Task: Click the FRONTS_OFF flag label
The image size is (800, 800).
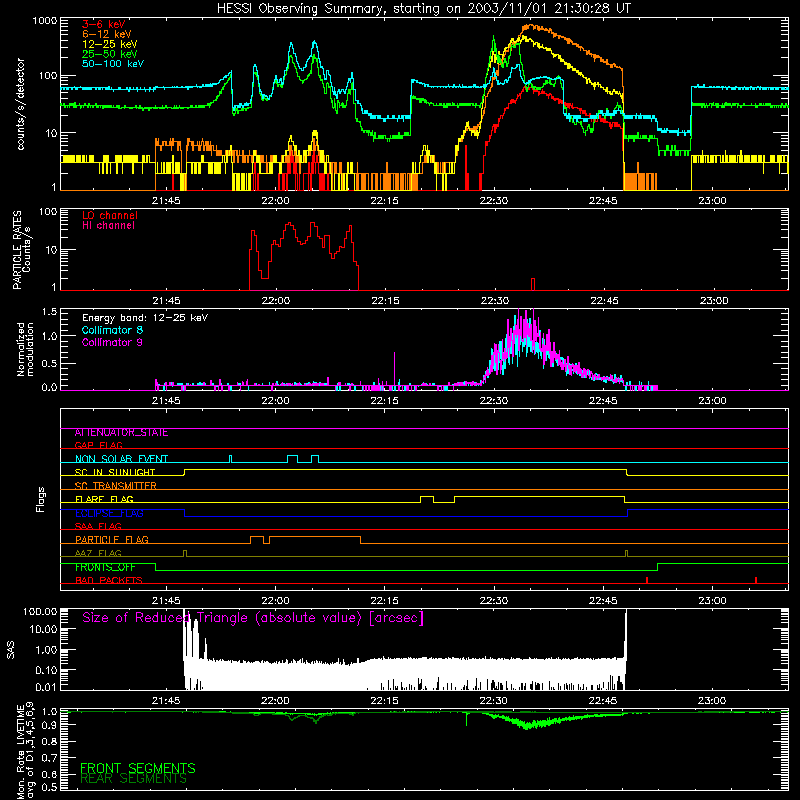Action: [x=105, y=567]
